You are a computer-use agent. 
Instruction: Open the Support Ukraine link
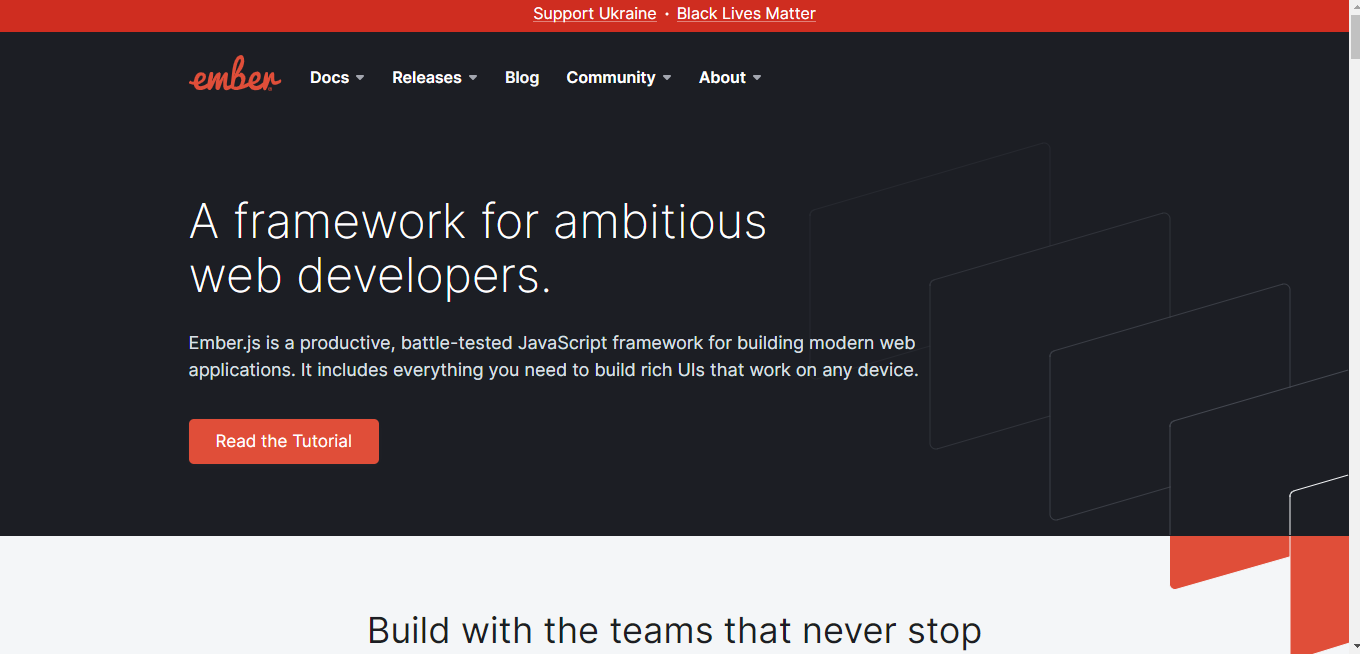(595, 14)
